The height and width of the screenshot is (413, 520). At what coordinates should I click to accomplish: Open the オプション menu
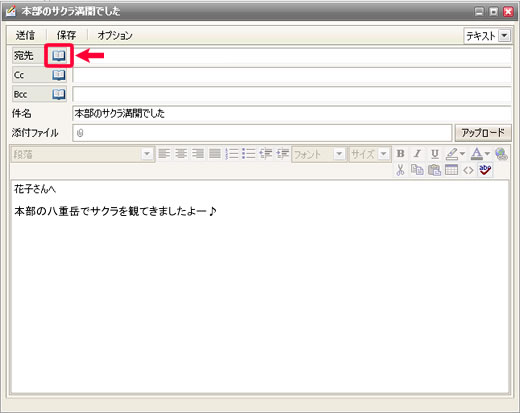115,35
